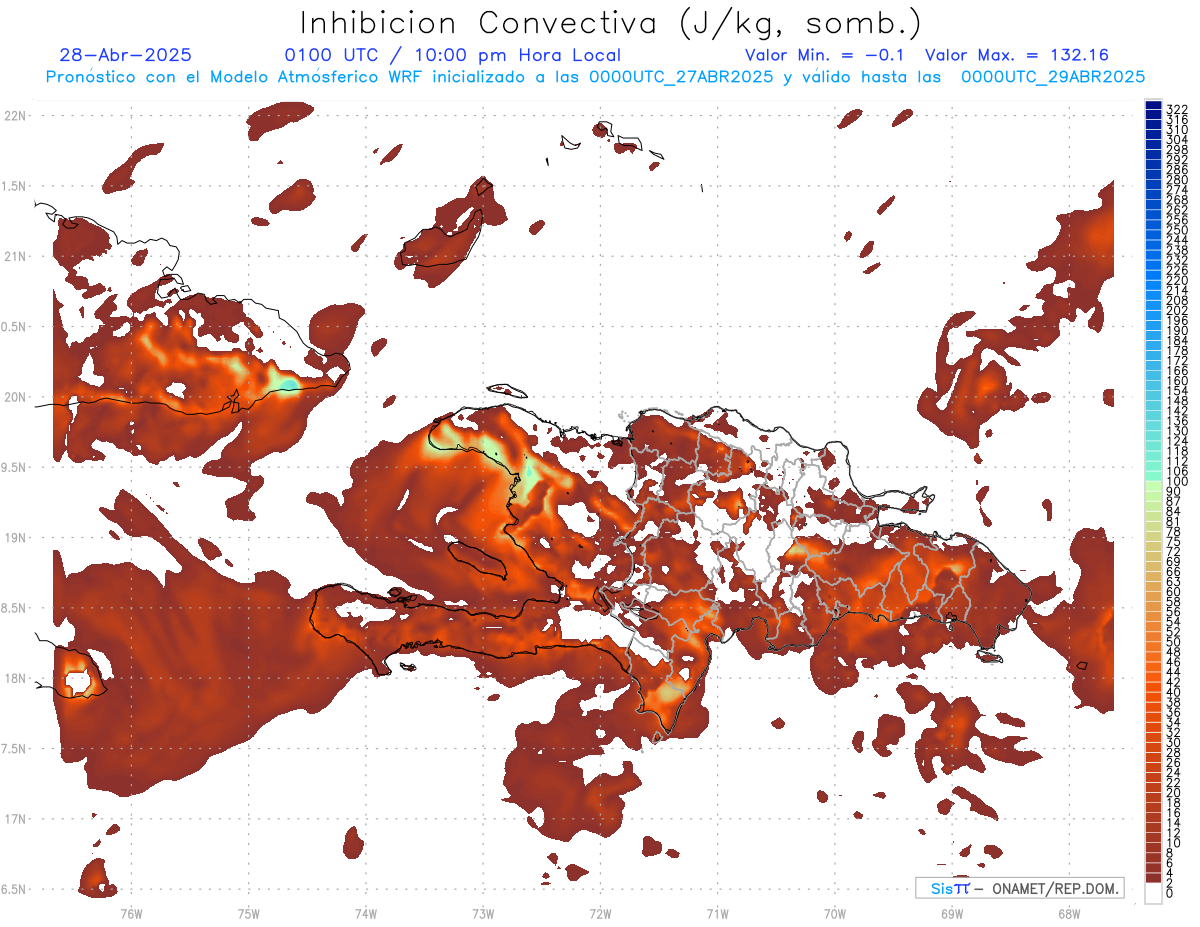Image resolution: width=1200 pixels, height=927 pixels.
Task: Click the "70W" longitude label
Action: [834, 913]
